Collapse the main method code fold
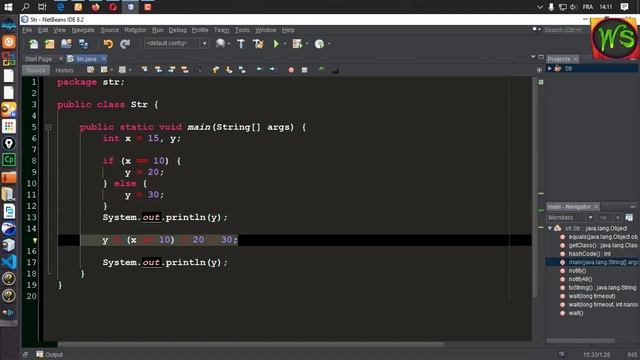The width and height of the screenshot is (640, 360). click(x=48, y=127)
